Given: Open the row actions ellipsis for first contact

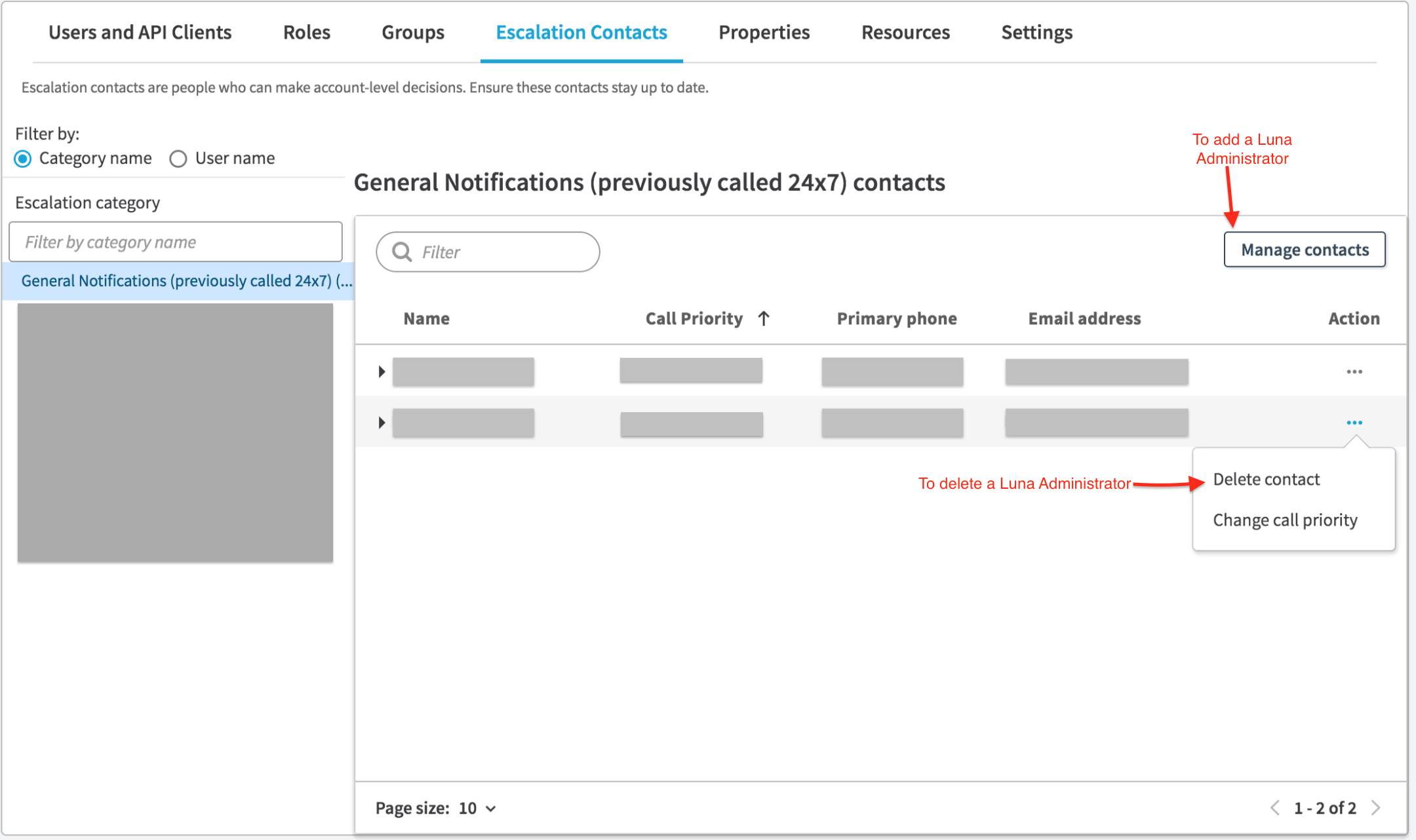Looking at the screenshot, I should point(1354,371).
